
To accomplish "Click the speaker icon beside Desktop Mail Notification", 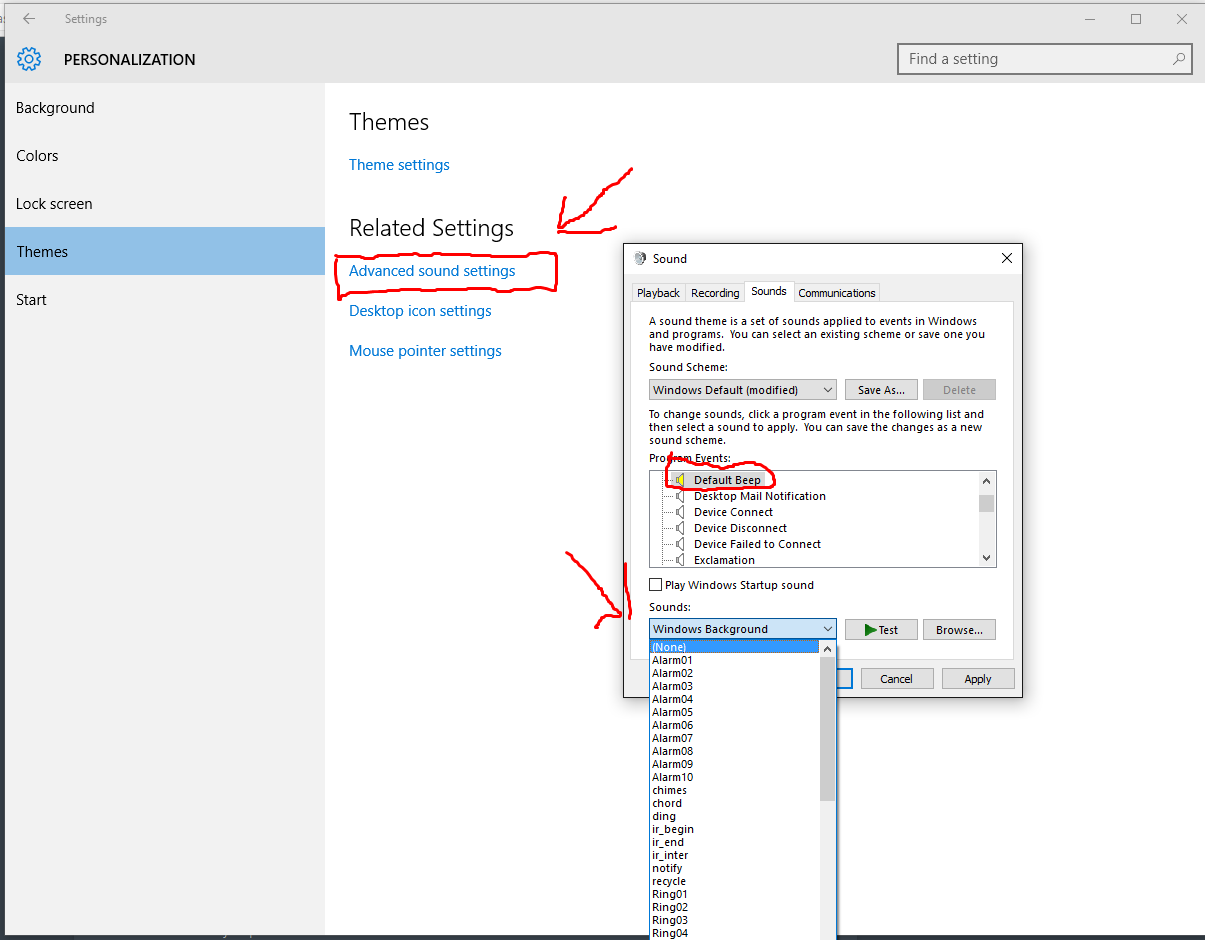I will point(680,496).
